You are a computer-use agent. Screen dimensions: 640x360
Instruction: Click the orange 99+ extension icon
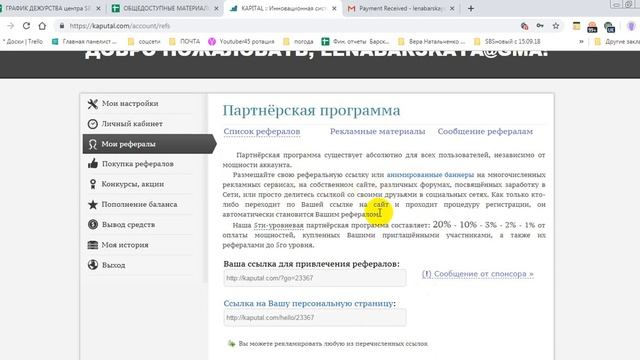tap(592, 27)
